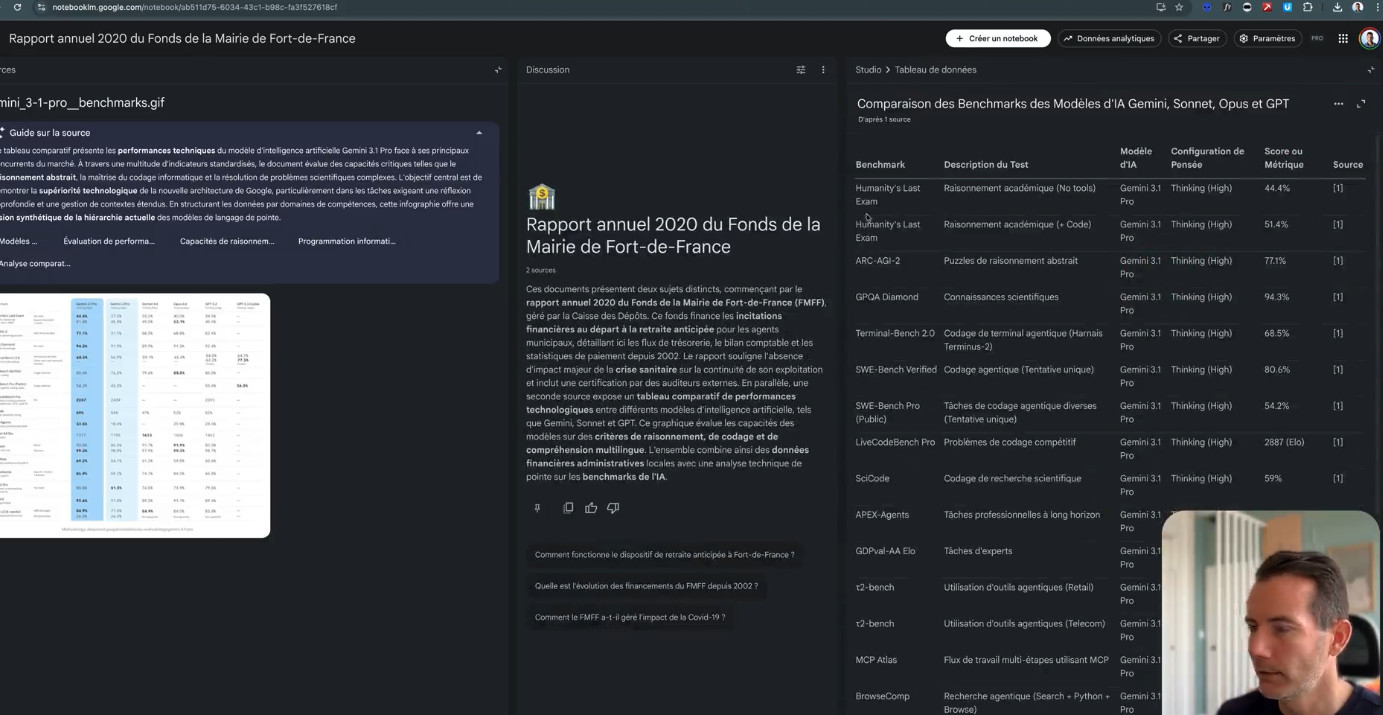1383x715 pixels.
Task: Open the Google apps grid
Action: tap(1343, 39)
